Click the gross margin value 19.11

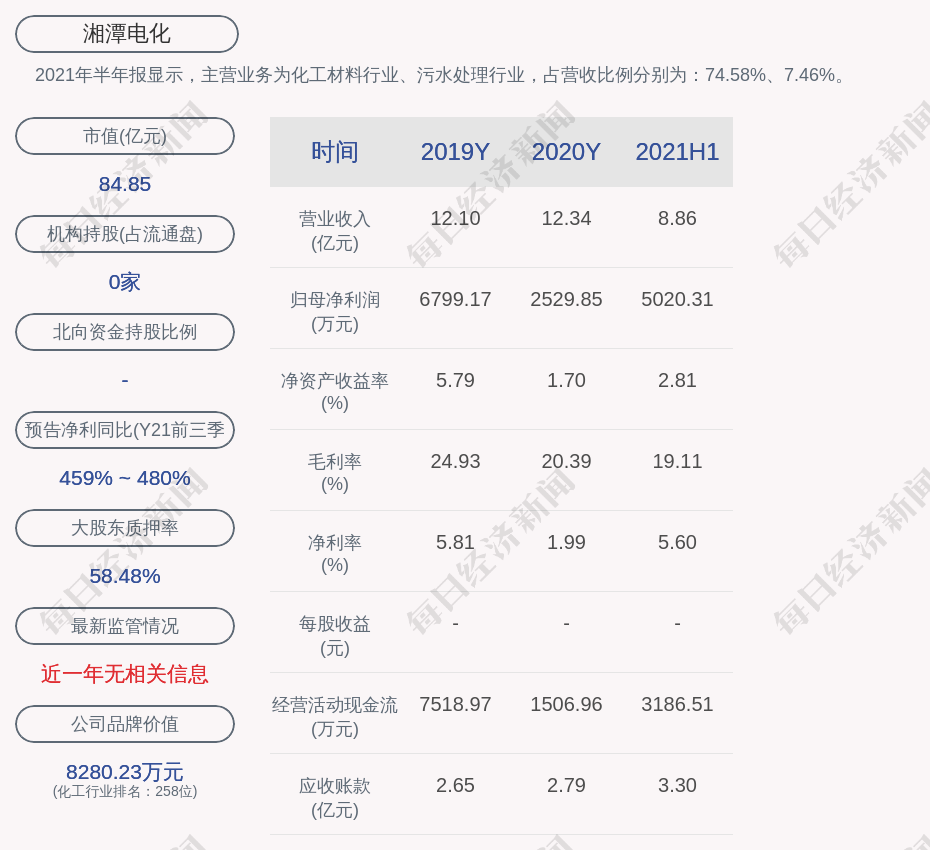[677, 461]
